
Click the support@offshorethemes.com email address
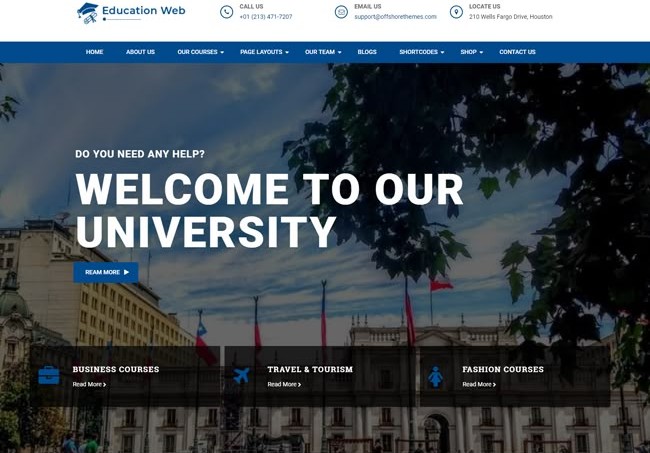395,17
